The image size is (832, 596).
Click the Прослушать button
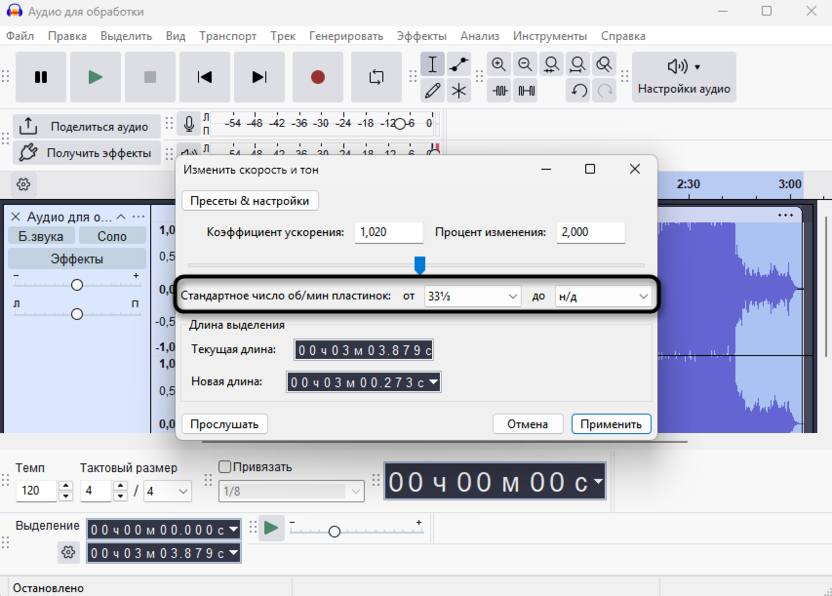pyautogui.click(x=225, y=424)
